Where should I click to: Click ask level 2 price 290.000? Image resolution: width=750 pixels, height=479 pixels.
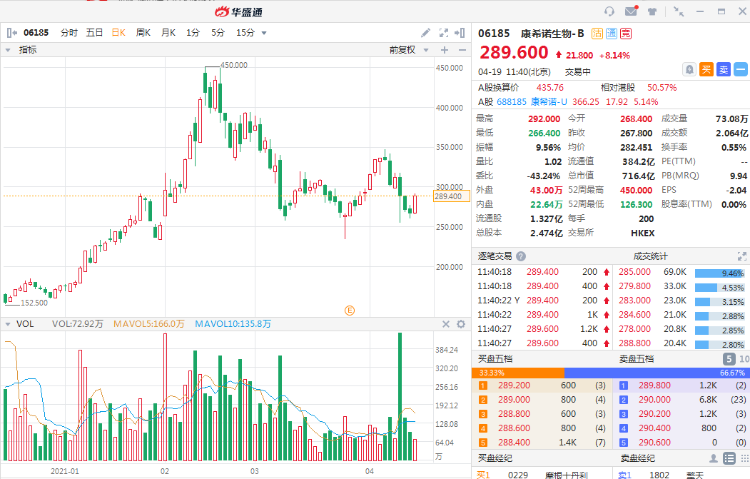[654, 400]
